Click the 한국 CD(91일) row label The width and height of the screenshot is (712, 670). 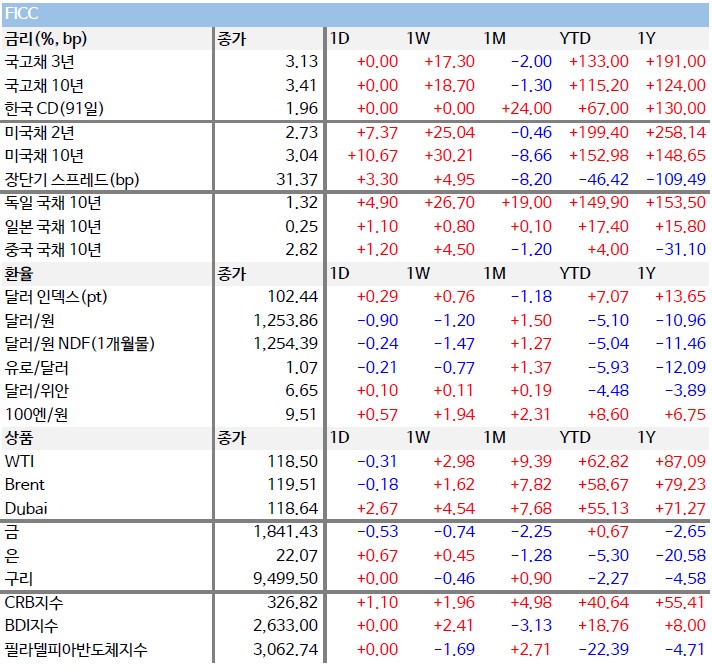pos(54,108)
